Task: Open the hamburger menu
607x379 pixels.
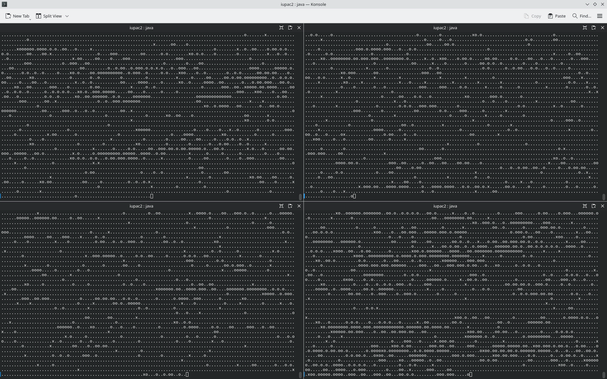Action: pos(599,16)
